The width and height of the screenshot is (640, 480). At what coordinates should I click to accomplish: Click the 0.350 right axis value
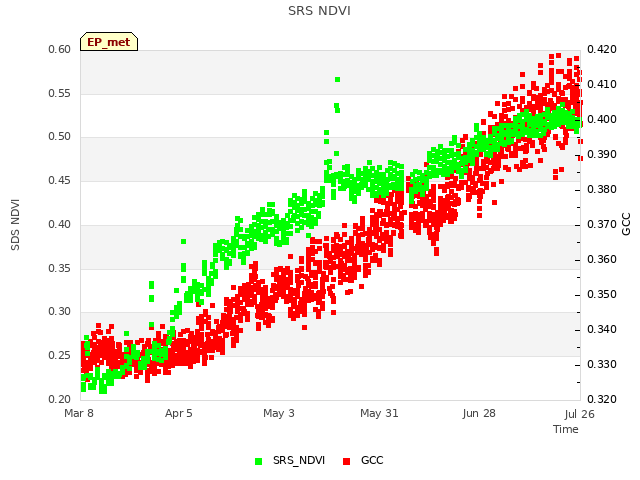[602, 294]
